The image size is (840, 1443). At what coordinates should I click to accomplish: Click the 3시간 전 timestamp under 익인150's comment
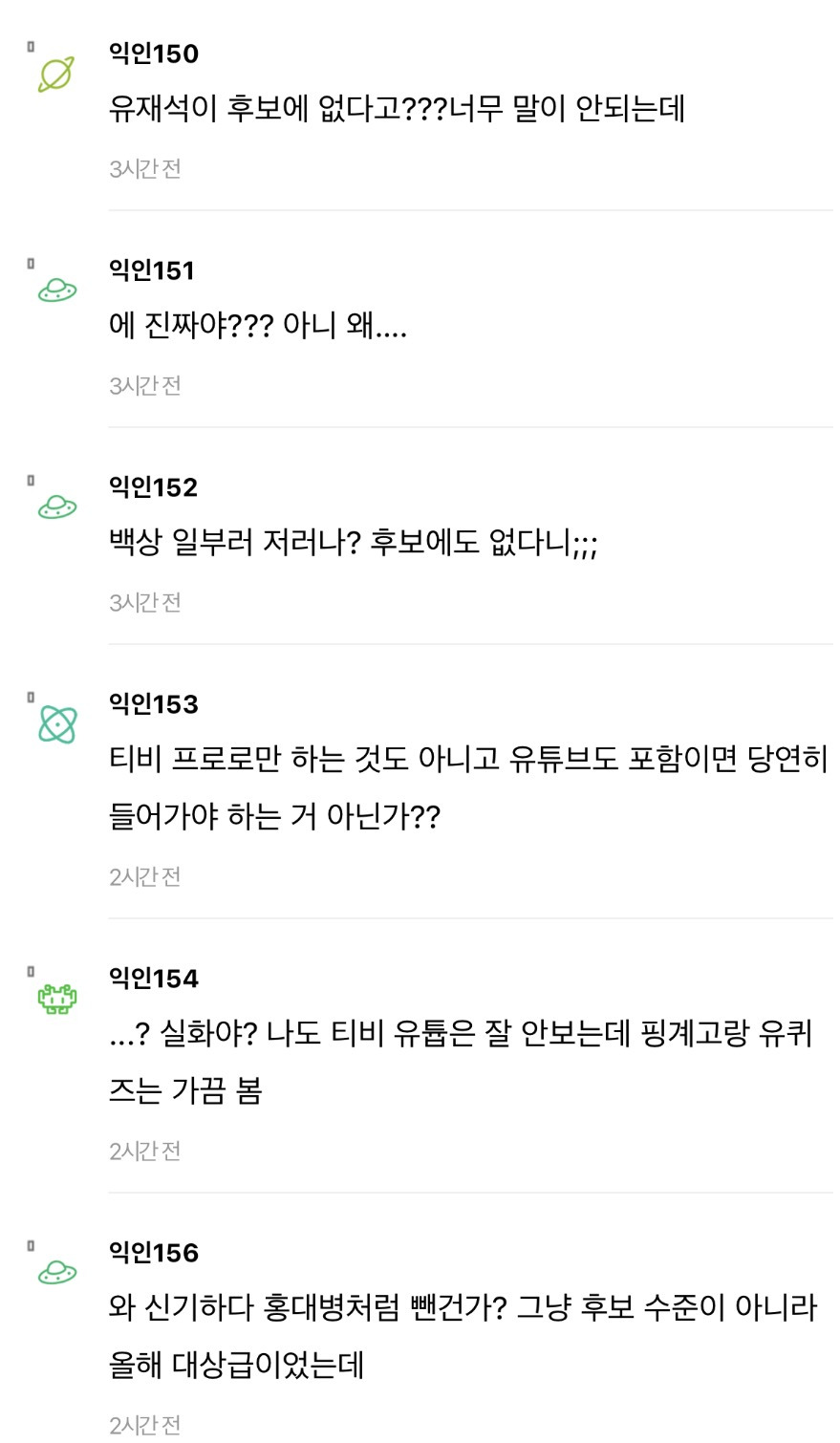pyautogui.click(x=144, y=169)
